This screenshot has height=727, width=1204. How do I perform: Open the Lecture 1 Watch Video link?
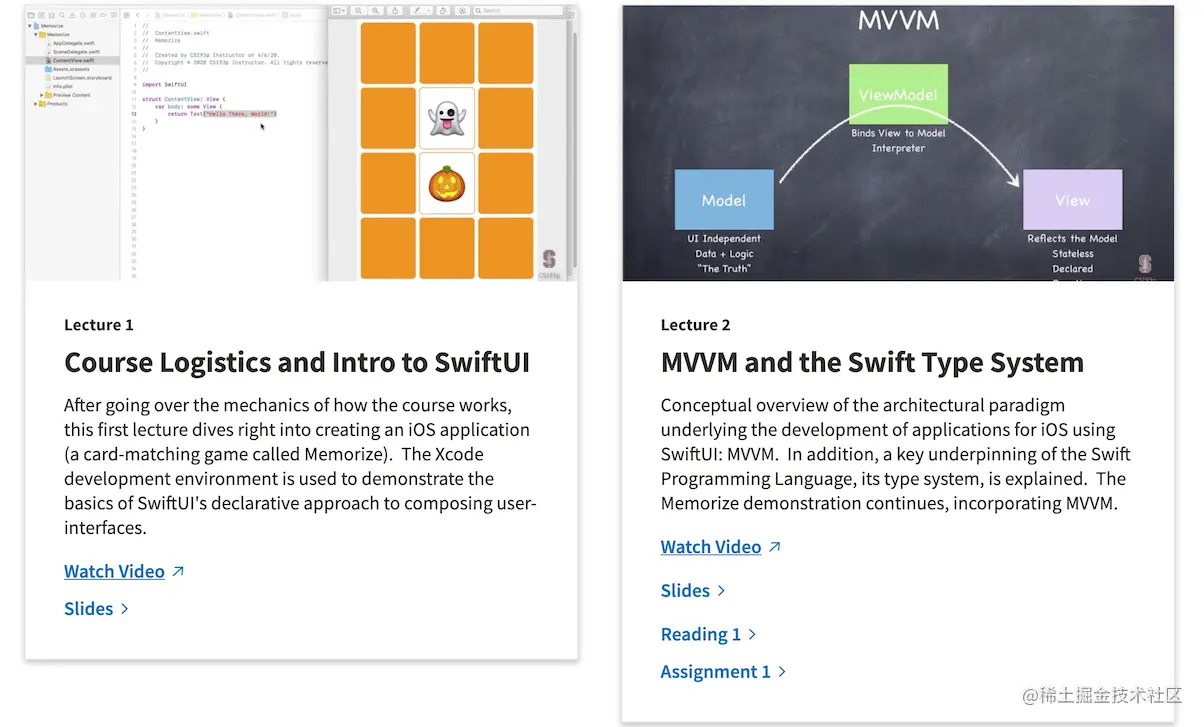(114, 571)
